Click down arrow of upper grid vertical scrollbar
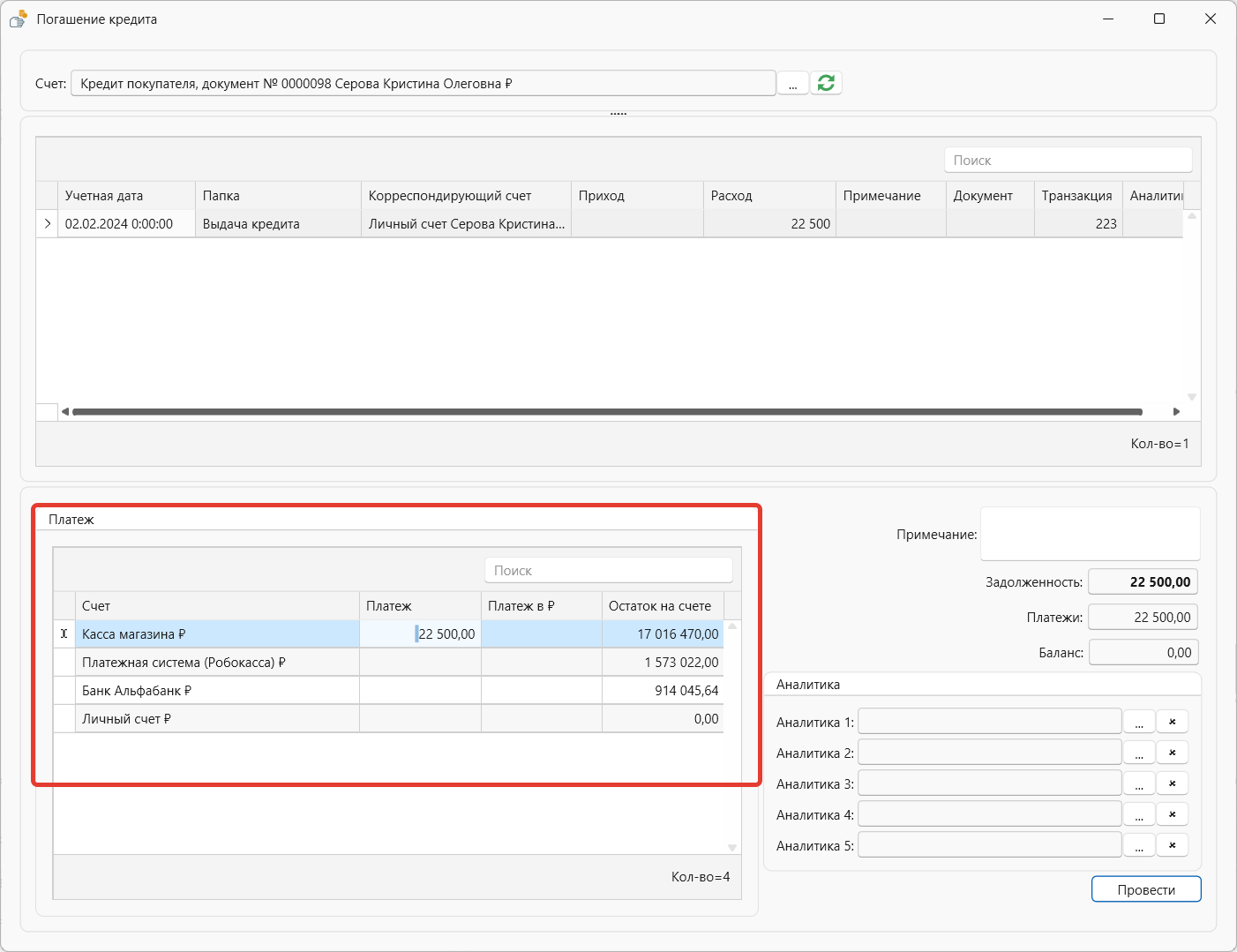Image resolution: width=1237 pixels, height=952 pixels. coord(1192,397)
